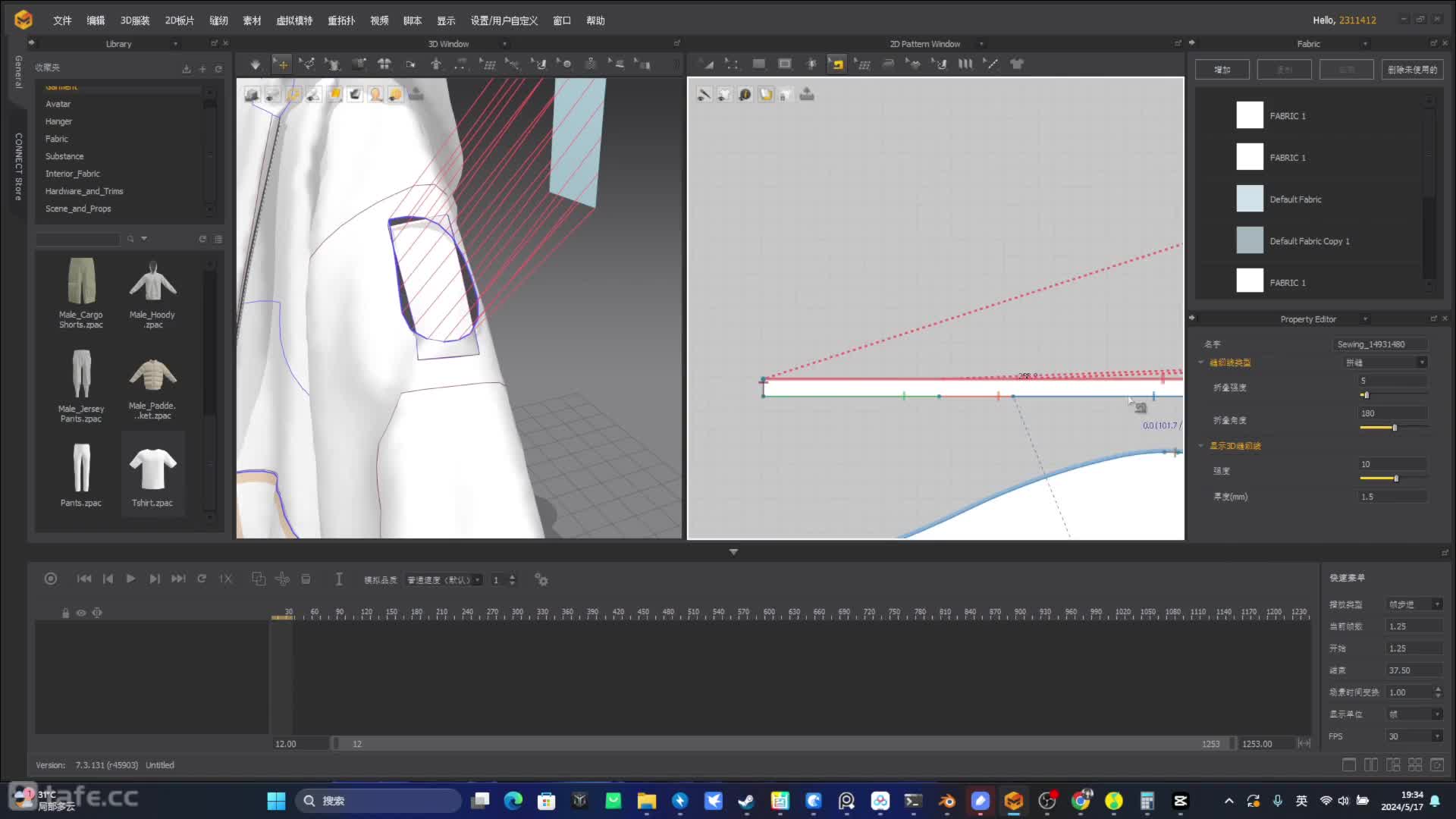Open the Avatar library folder
This screenshot has height=819, width=1456.
coord(58,104)
